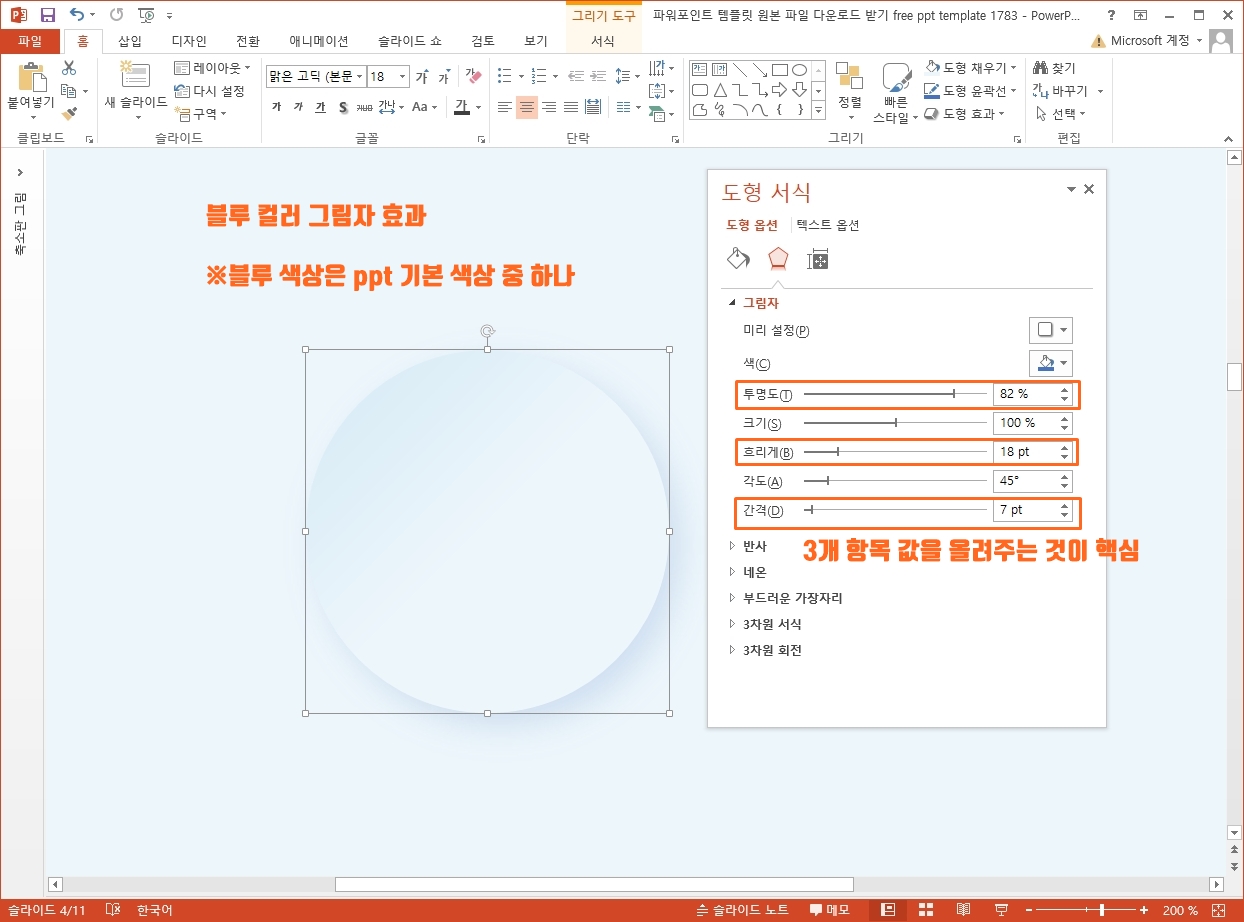The image size is (1244, 922).
Task: Select the triangle shape in shapes gallery
Action: click(x=719, y=90)
